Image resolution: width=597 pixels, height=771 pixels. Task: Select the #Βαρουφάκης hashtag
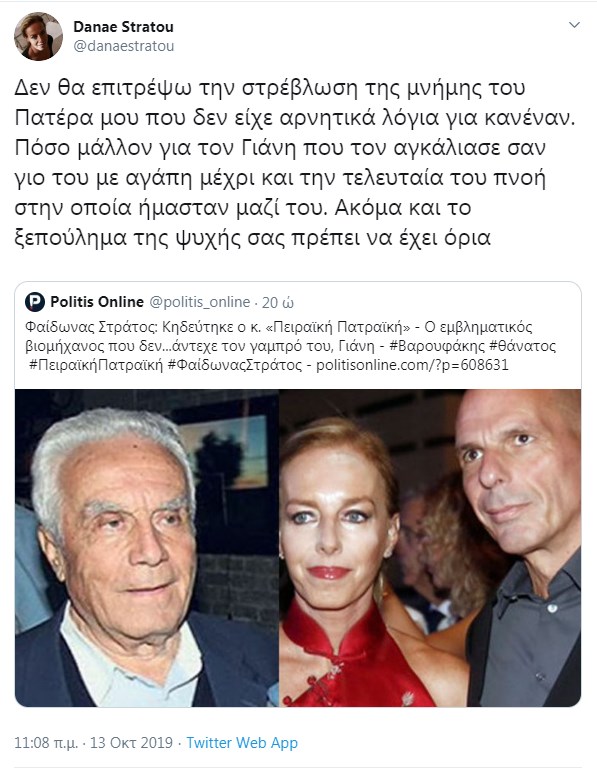coord(437,346)
